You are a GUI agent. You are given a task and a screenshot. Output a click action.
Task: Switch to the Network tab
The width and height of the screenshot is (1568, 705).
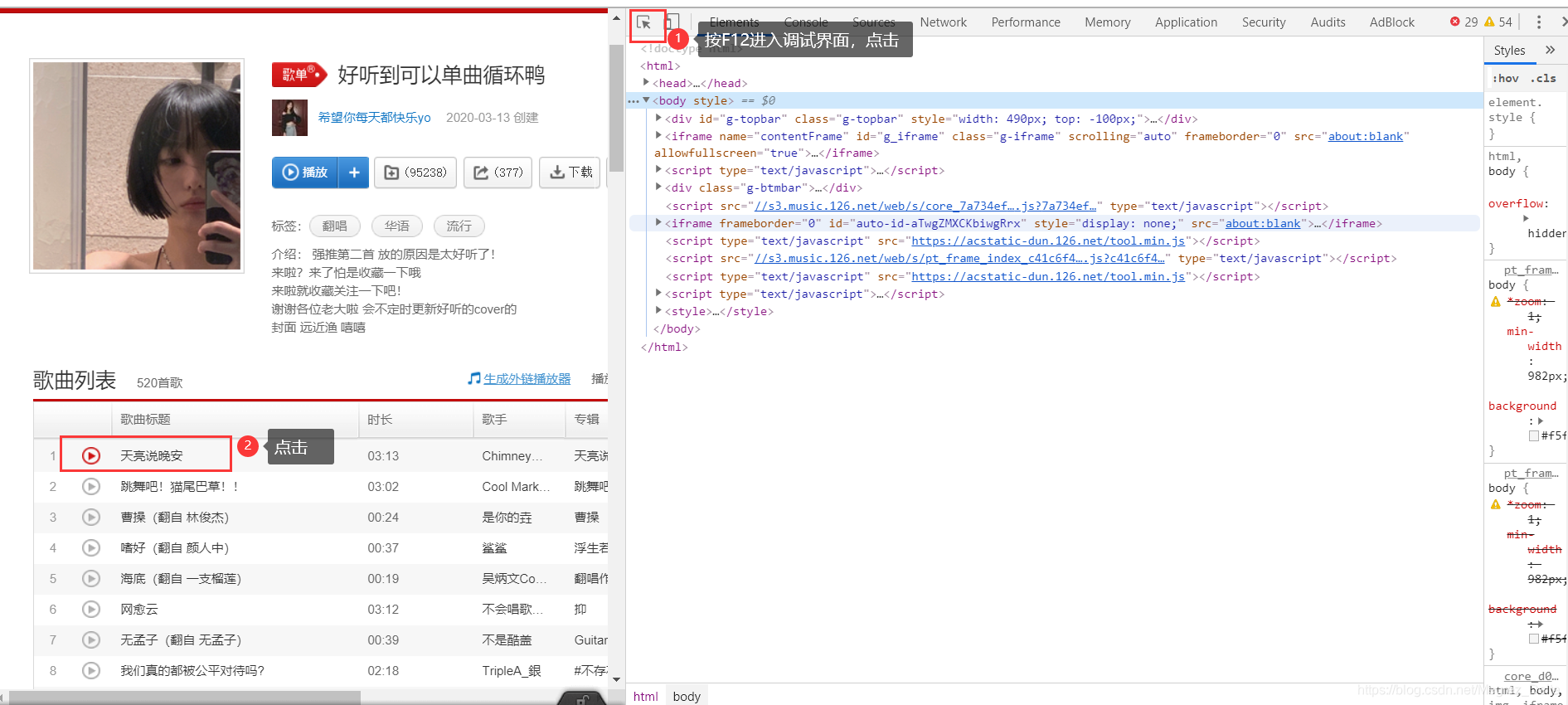pyautogui.click(x=943, y=22)
